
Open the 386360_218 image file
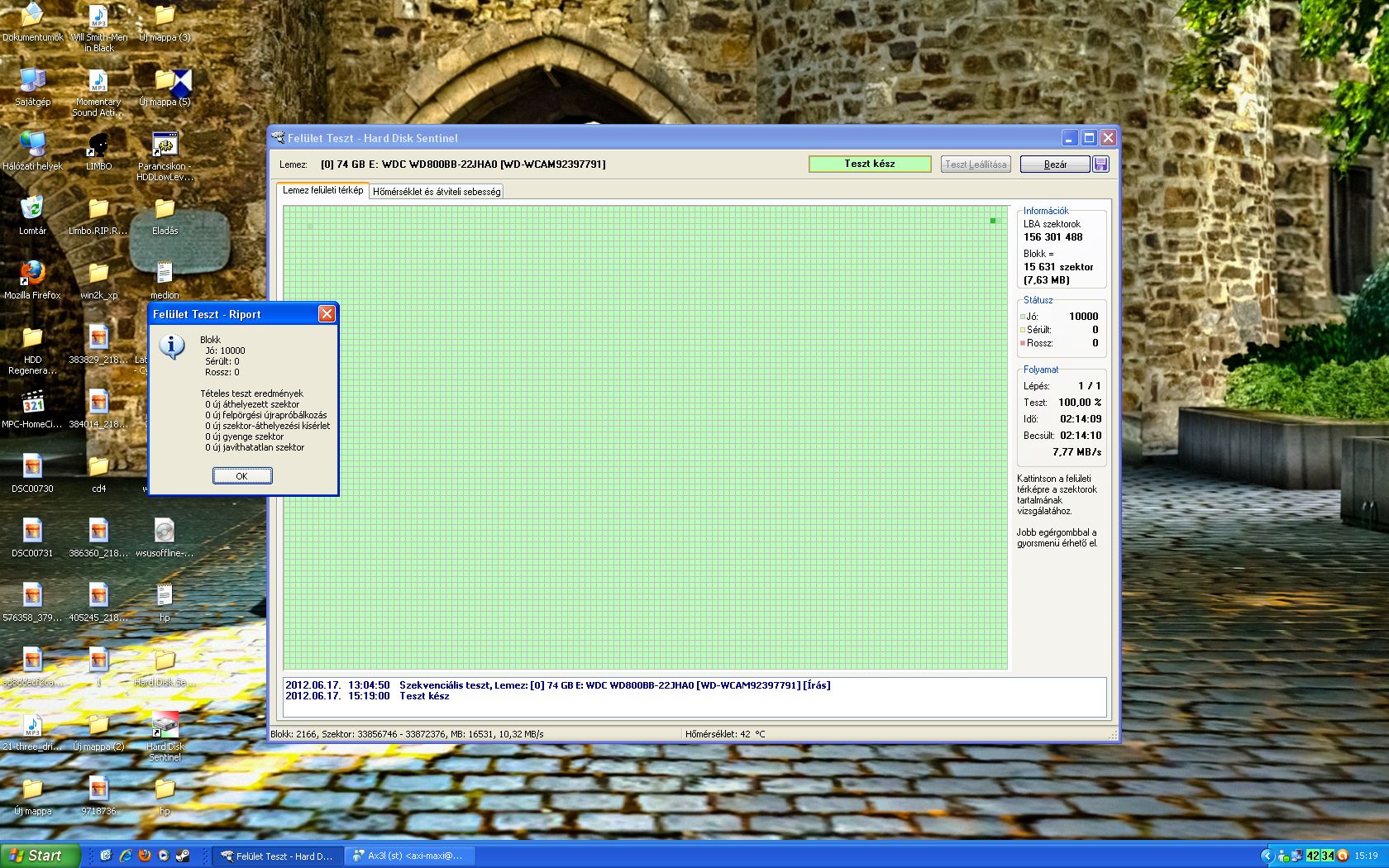click(98, 539)
